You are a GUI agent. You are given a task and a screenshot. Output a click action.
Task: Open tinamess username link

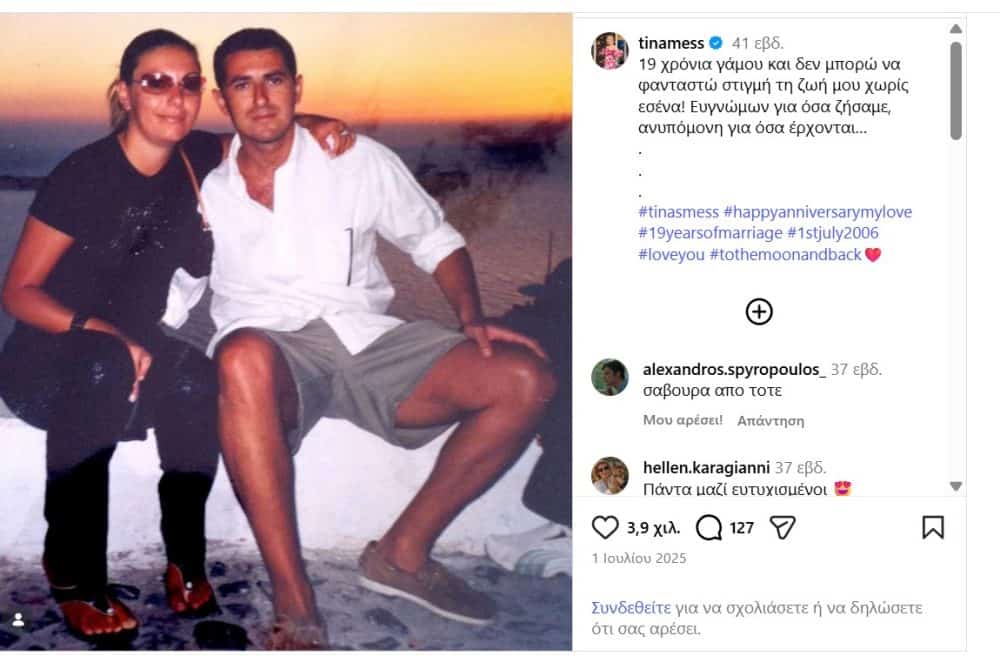tap(672, 43)
